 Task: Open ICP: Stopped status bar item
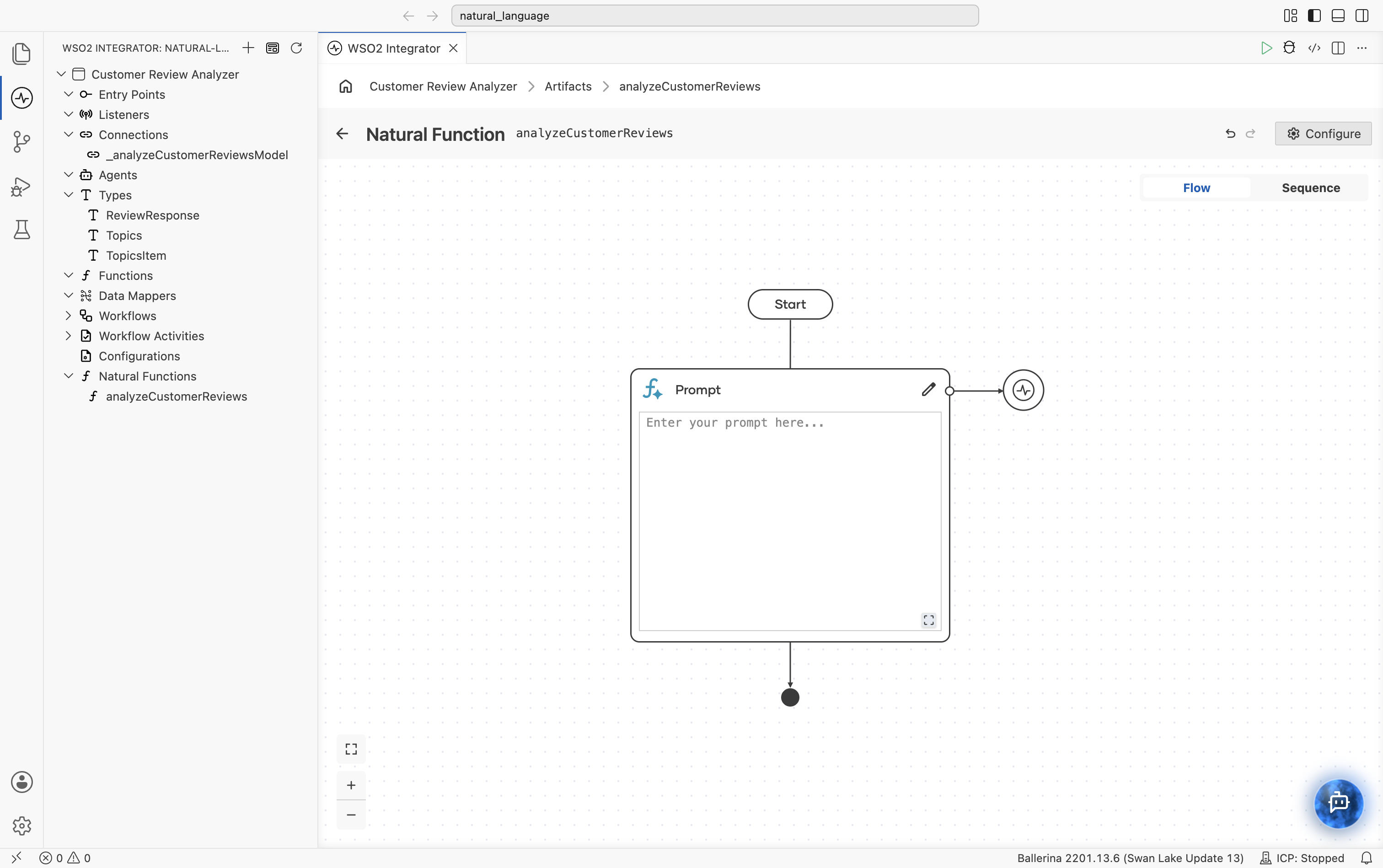point(1302,857)
